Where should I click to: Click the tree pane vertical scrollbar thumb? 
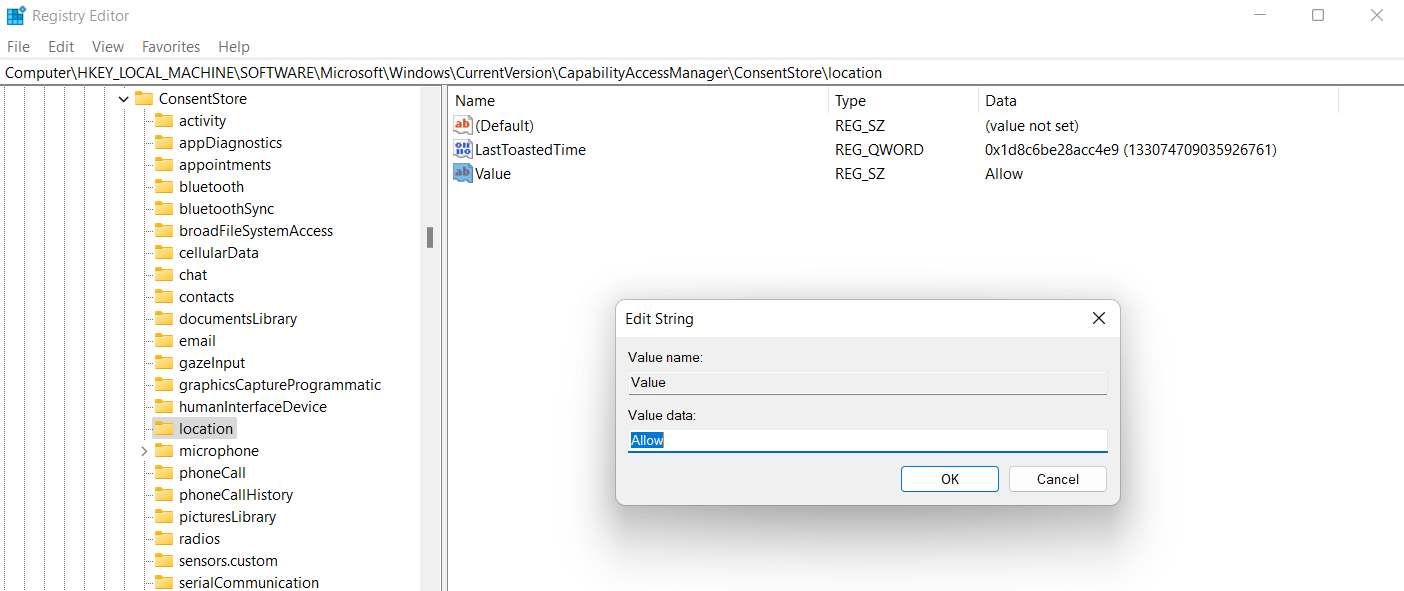point(430,237)
